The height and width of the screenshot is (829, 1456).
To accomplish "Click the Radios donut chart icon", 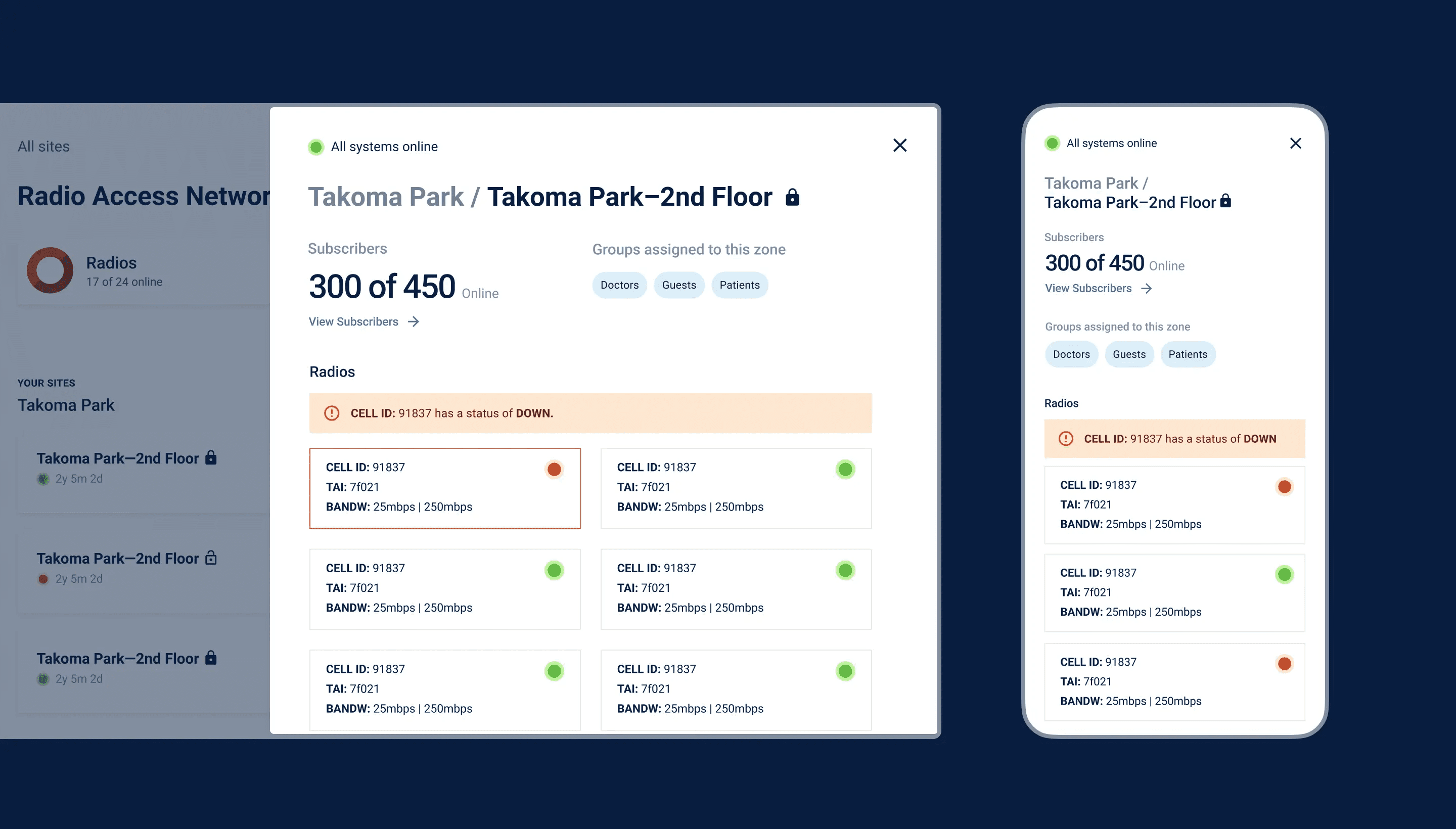I will click(50, 270).
